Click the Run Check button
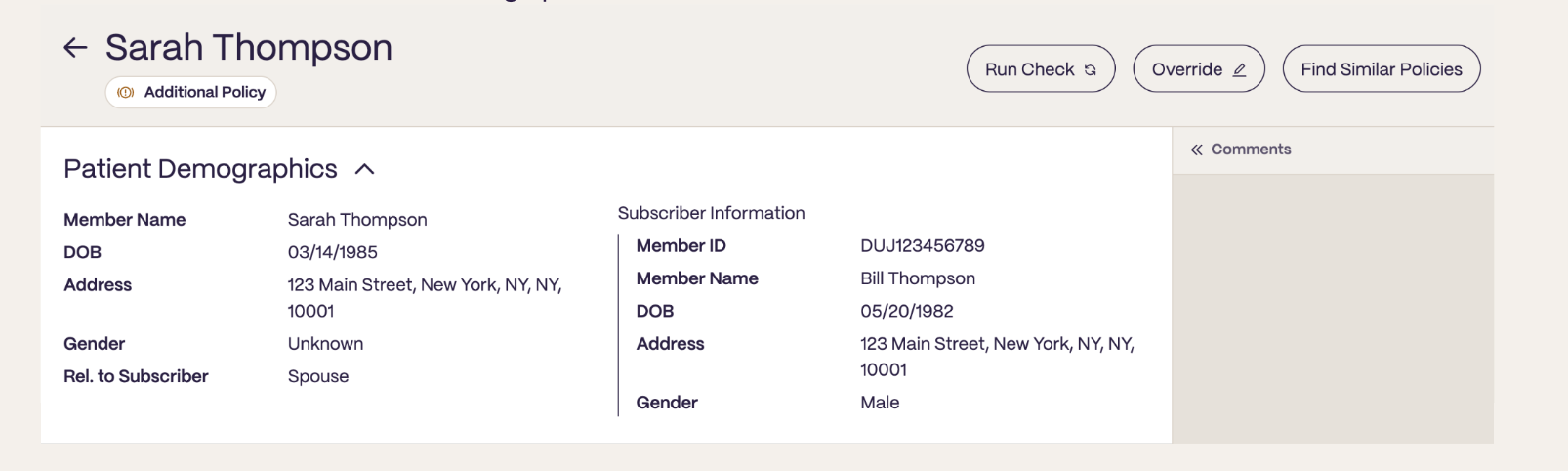This screenshot has height=471, width=1568. coord(1041,69)
